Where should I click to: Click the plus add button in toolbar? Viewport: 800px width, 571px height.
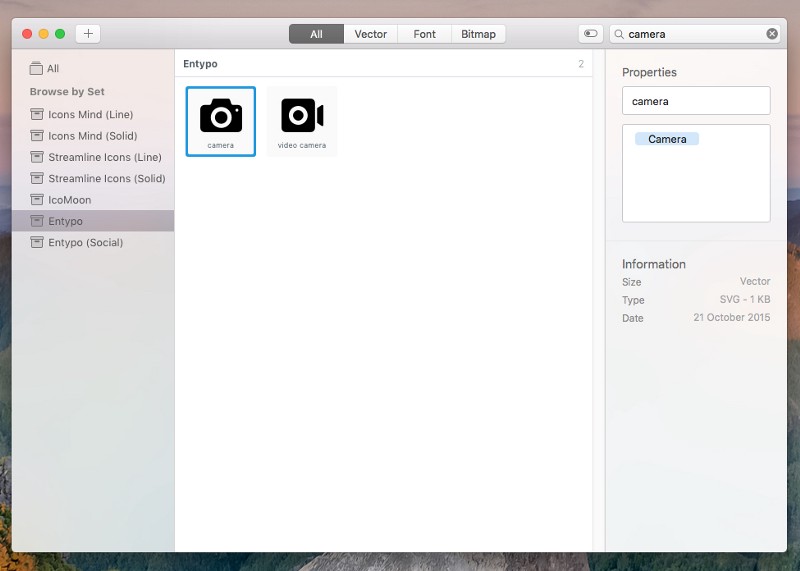point(88,34)
